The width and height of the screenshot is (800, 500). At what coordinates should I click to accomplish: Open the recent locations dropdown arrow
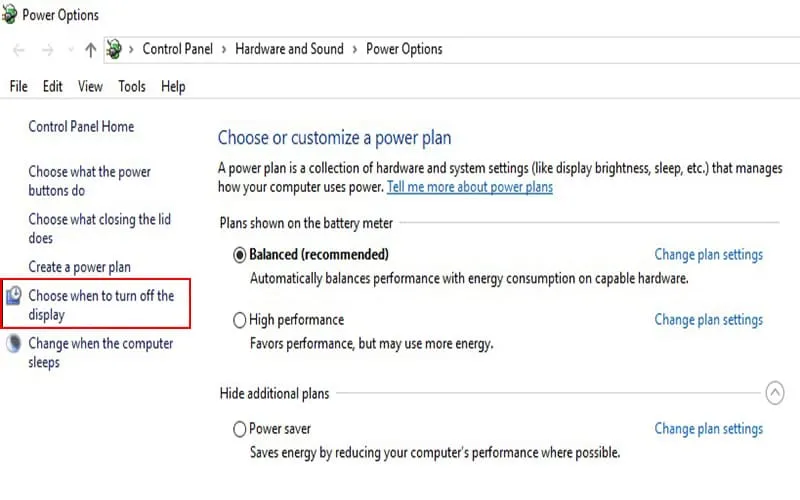point(70,49)
